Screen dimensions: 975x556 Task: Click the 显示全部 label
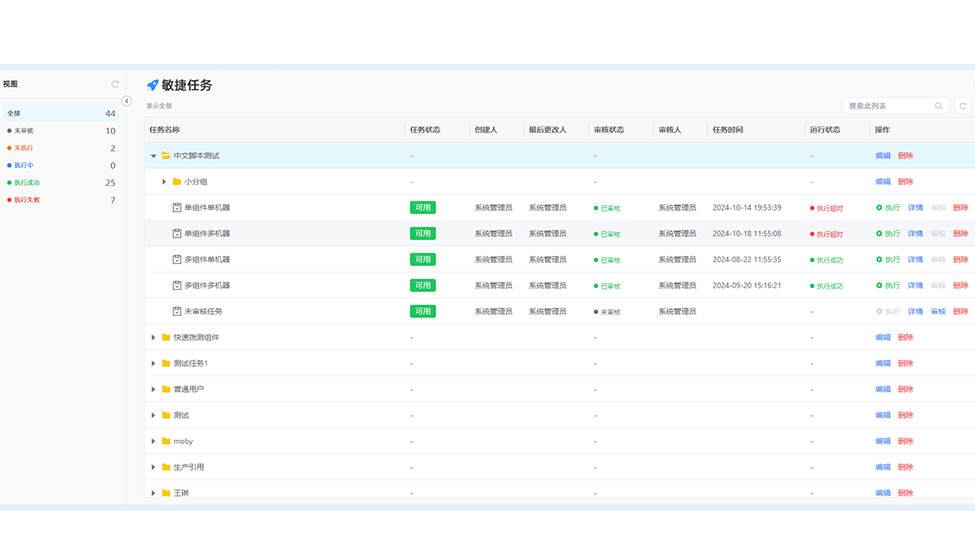point(159,106)
